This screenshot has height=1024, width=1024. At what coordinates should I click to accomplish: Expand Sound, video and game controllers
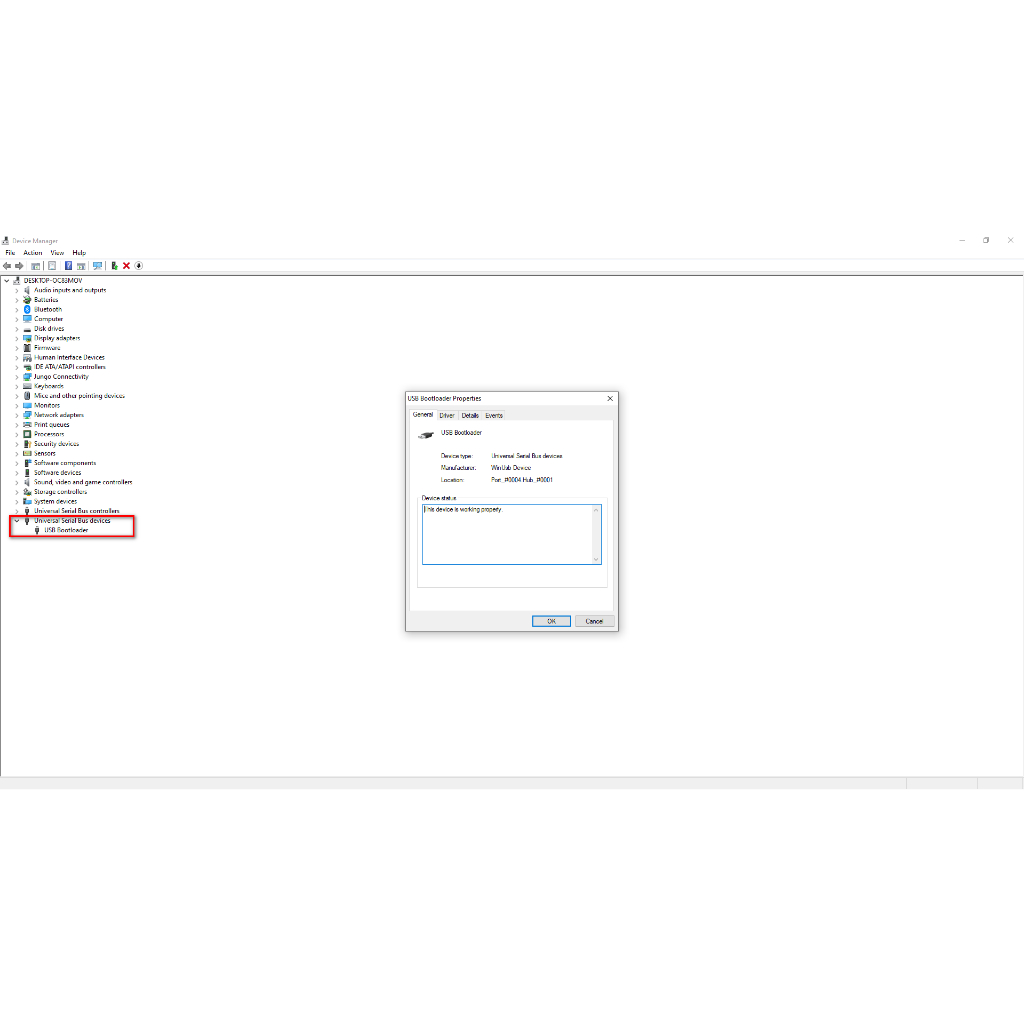tap(16, 482)
